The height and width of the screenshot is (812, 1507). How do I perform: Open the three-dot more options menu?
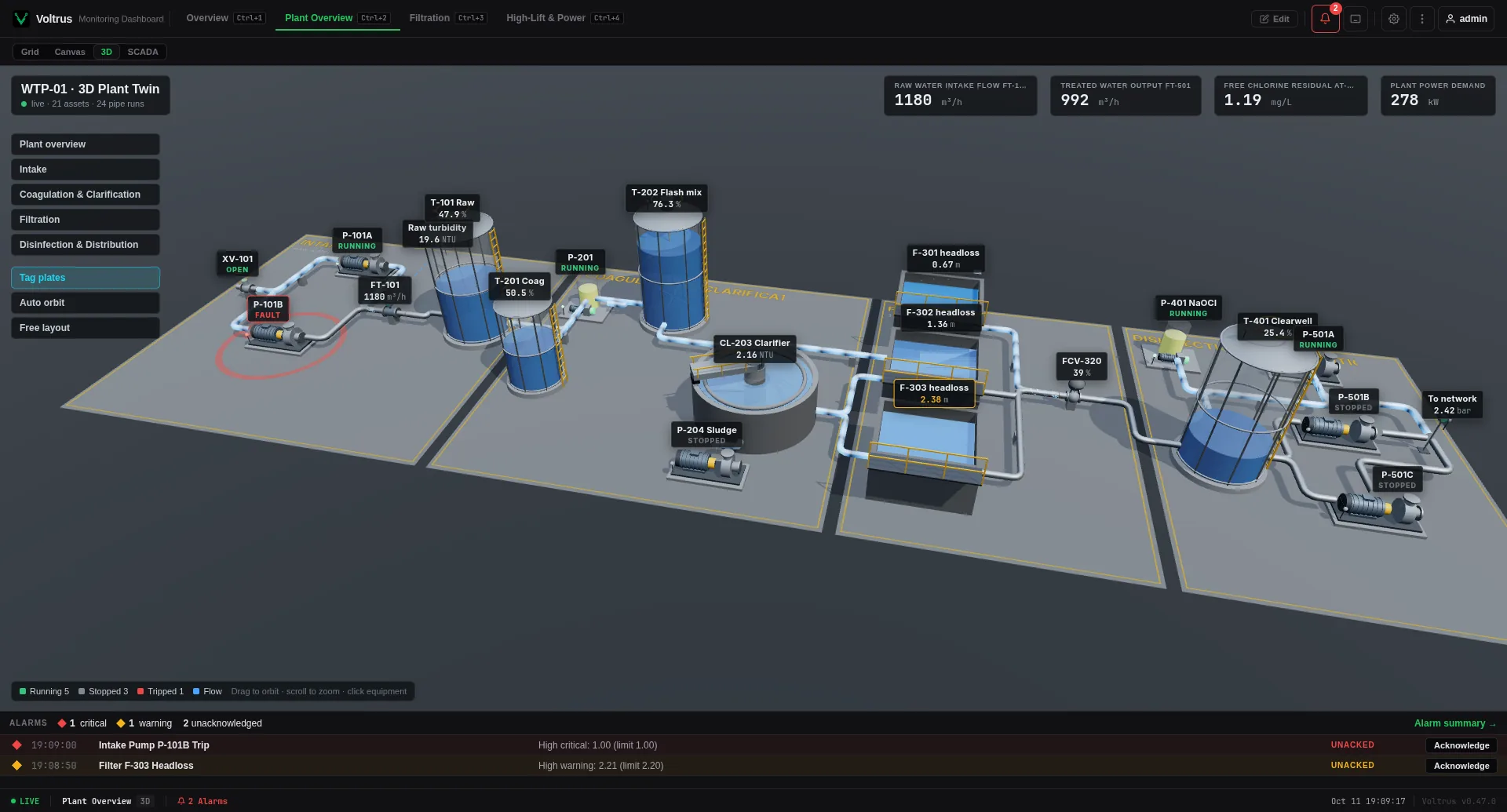(x=1422, y=19)
